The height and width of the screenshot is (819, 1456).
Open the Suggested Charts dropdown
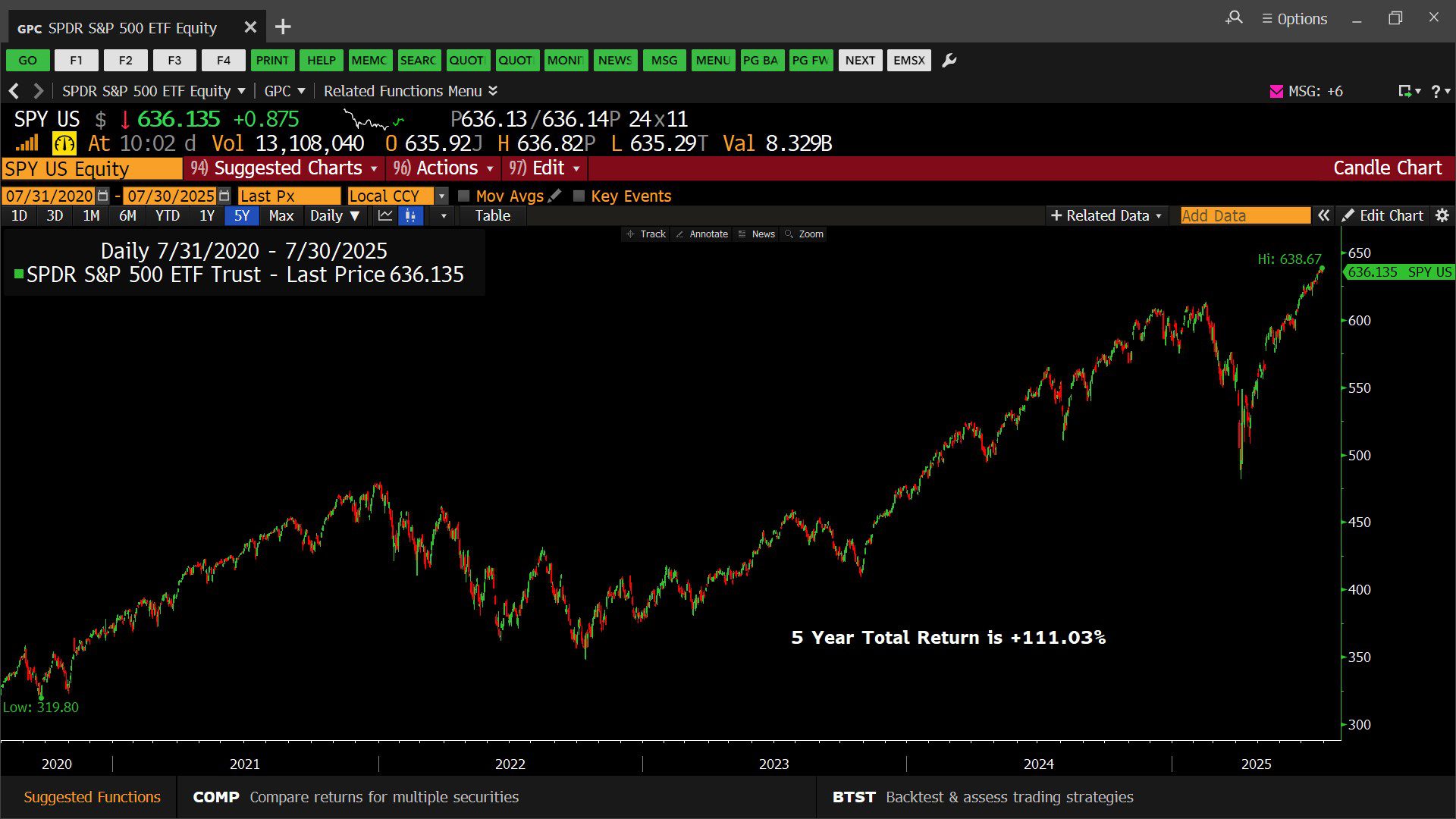(284, 168)
